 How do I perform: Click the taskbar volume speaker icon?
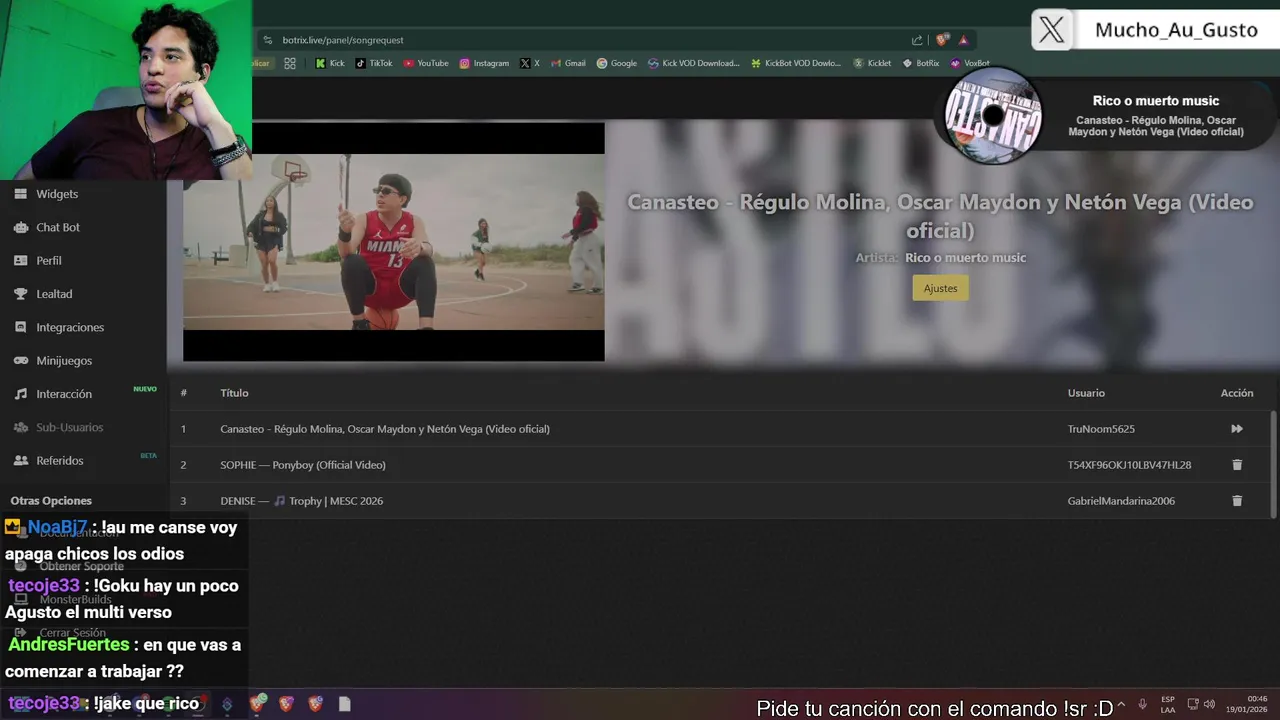pyautogui.click(x=1210, y=704)
